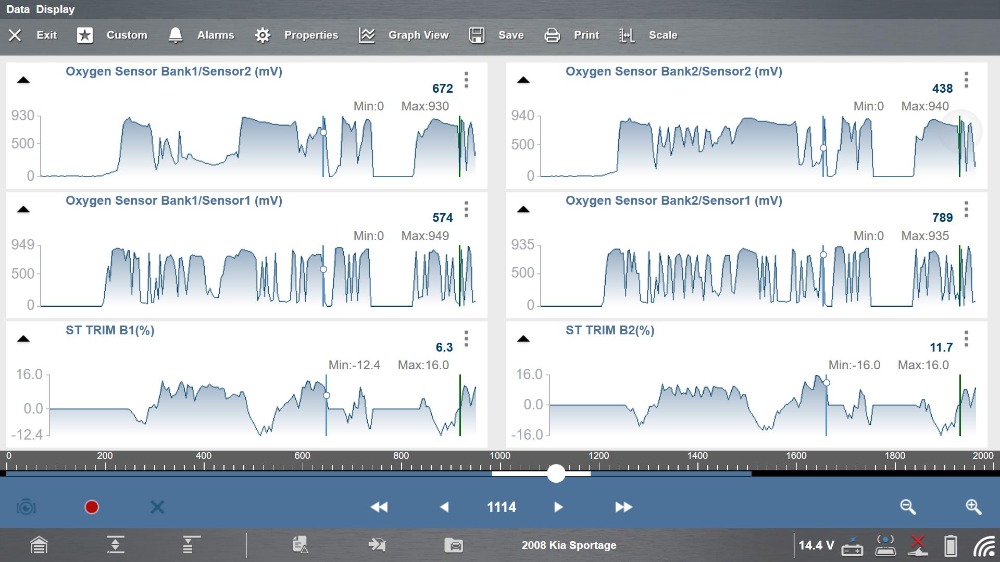
Task: Exit the data display
Action: [33, 35]
